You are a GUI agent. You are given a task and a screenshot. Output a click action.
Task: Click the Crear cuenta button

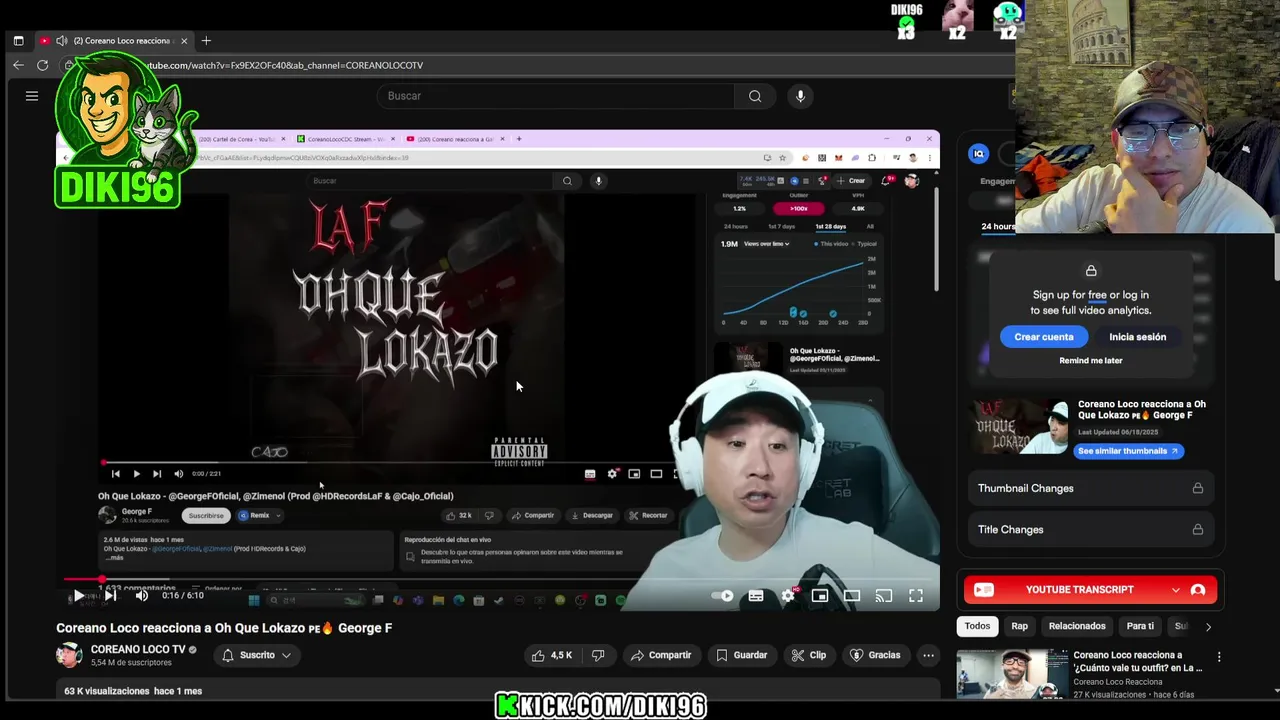(x=1044, y=337)
